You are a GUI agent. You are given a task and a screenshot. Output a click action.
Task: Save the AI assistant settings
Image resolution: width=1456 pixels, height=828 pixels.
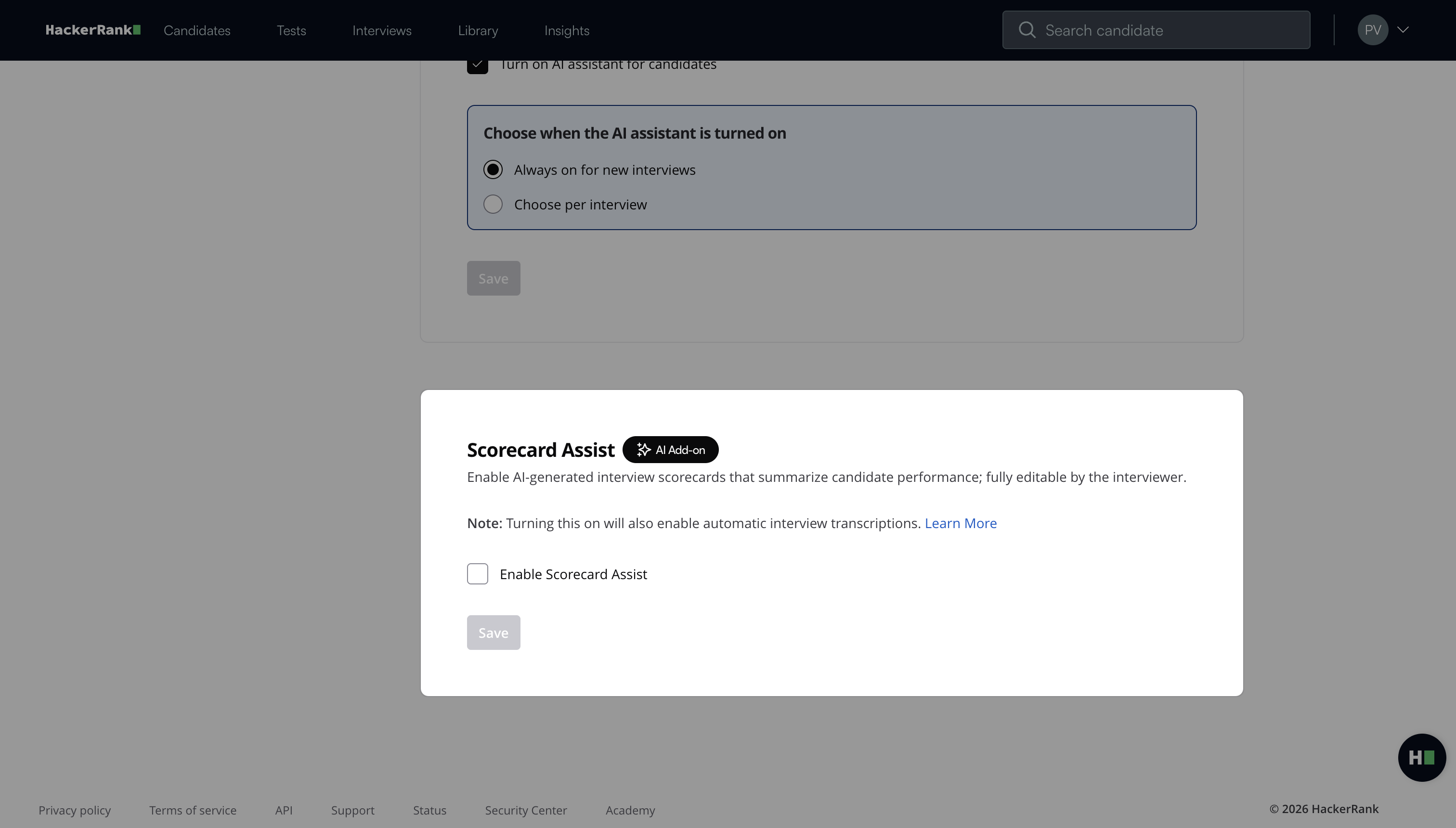(493, 278)
